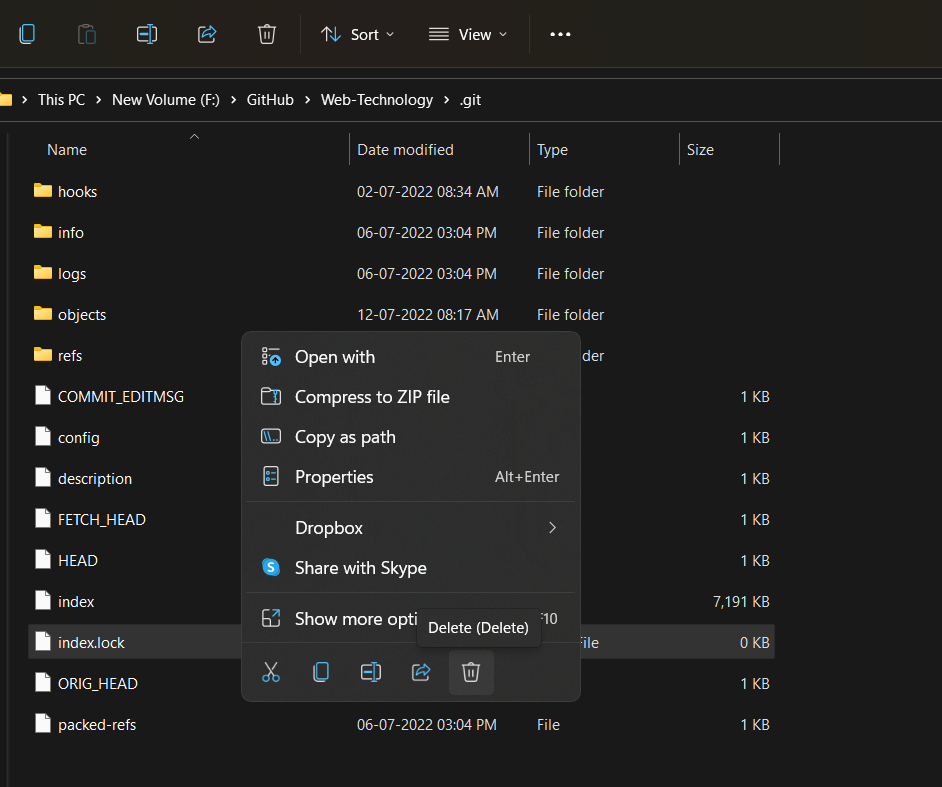This screenshot has height=787, width=942.
Task: Open the View dropdown menu
Action: coord(468,34)
